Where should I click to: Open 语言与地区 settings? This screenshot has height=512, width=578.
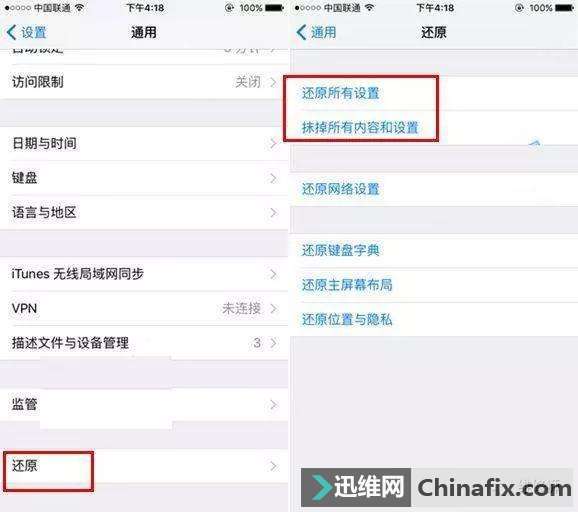point(144,213)
